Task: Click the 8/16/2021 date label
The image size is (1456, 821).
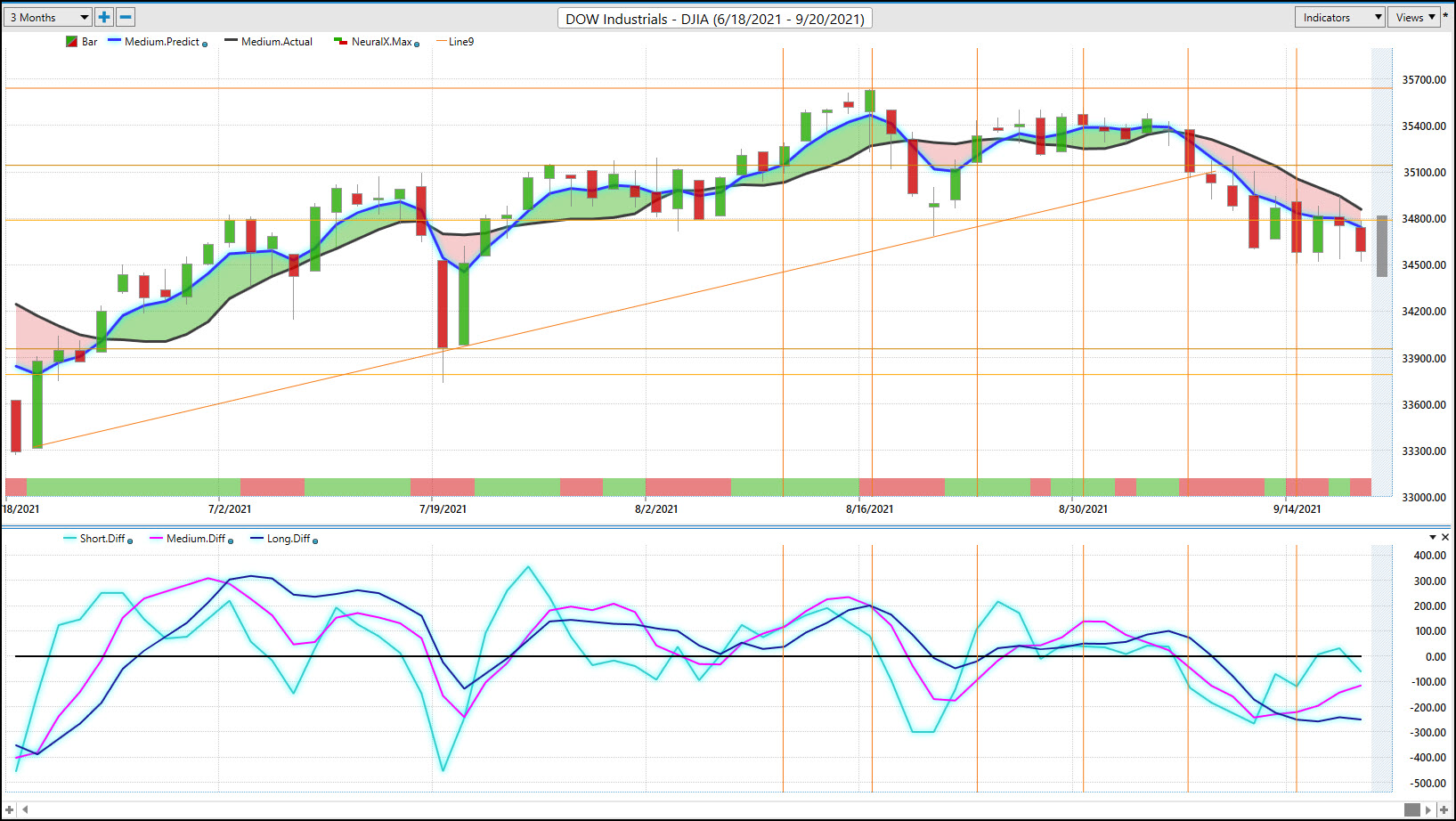Action: coord(869,509)
